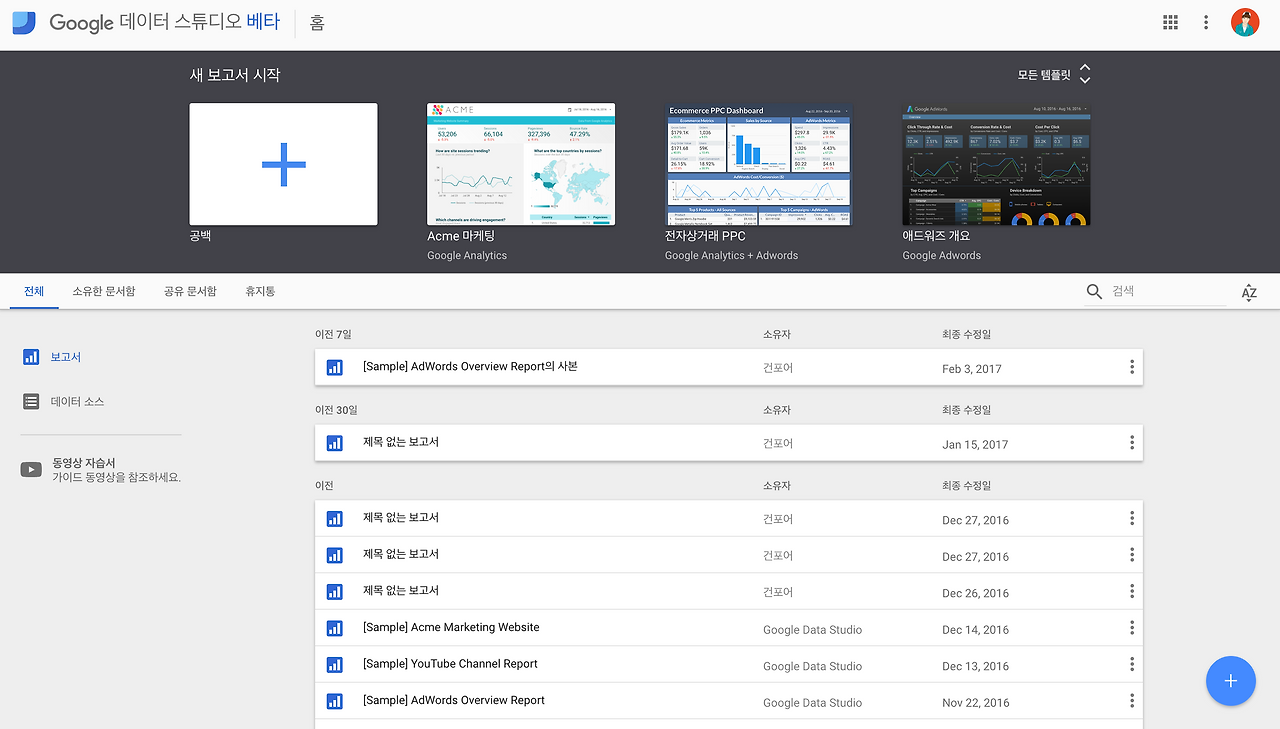Open the user account avatar
Viewport: 1280px width, 729px height.
coord(1245,22)
